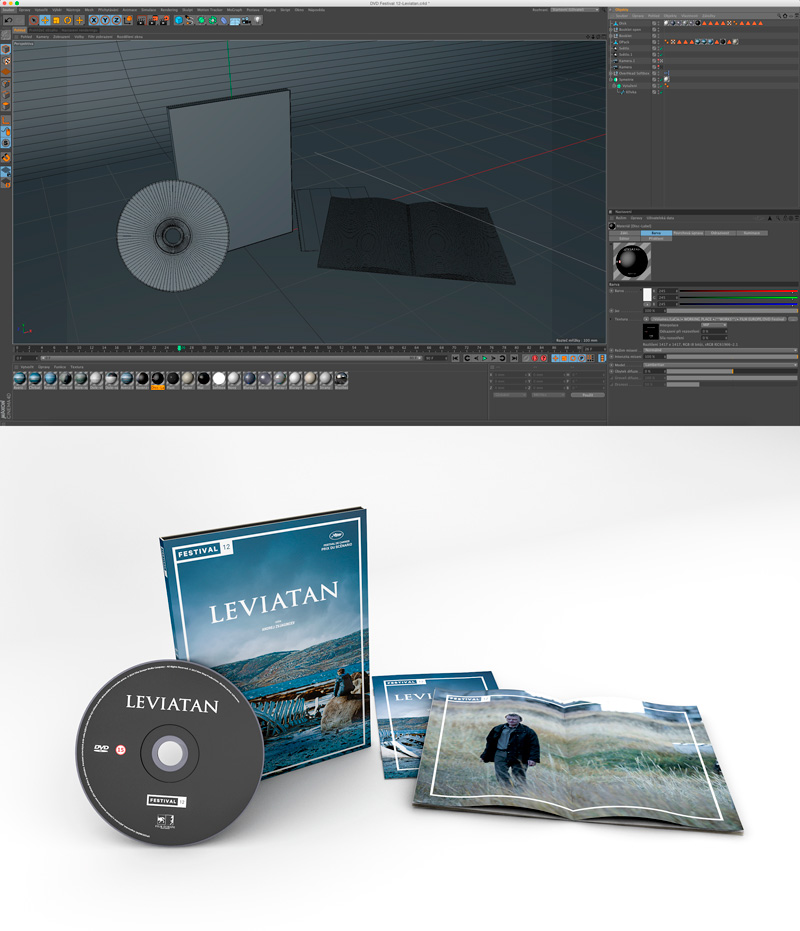
Task: Go to start of timeline button
Action: 456,358
